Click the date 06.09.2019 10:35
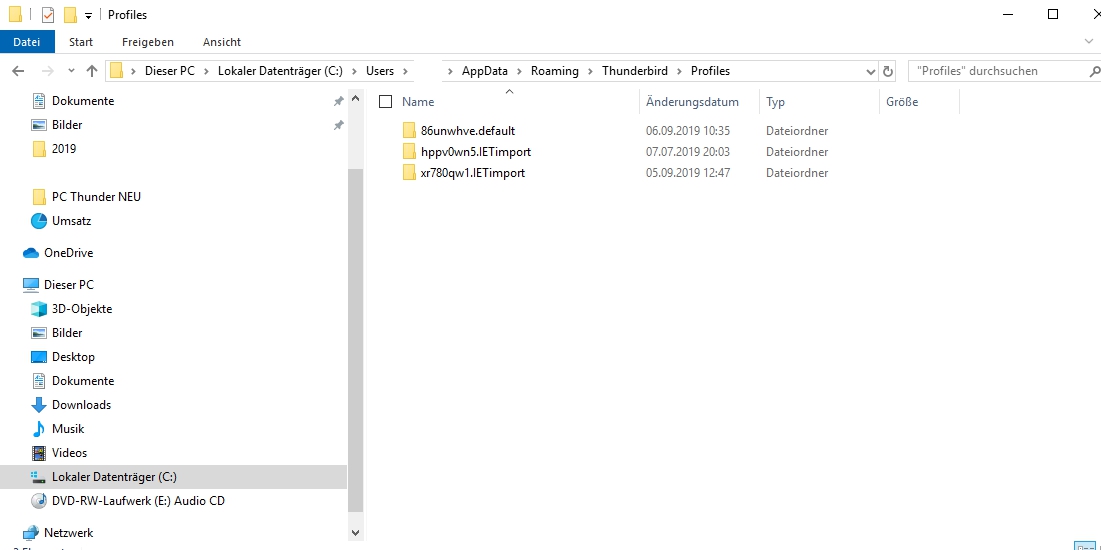The image size is (1101, 550). [688, 131]
